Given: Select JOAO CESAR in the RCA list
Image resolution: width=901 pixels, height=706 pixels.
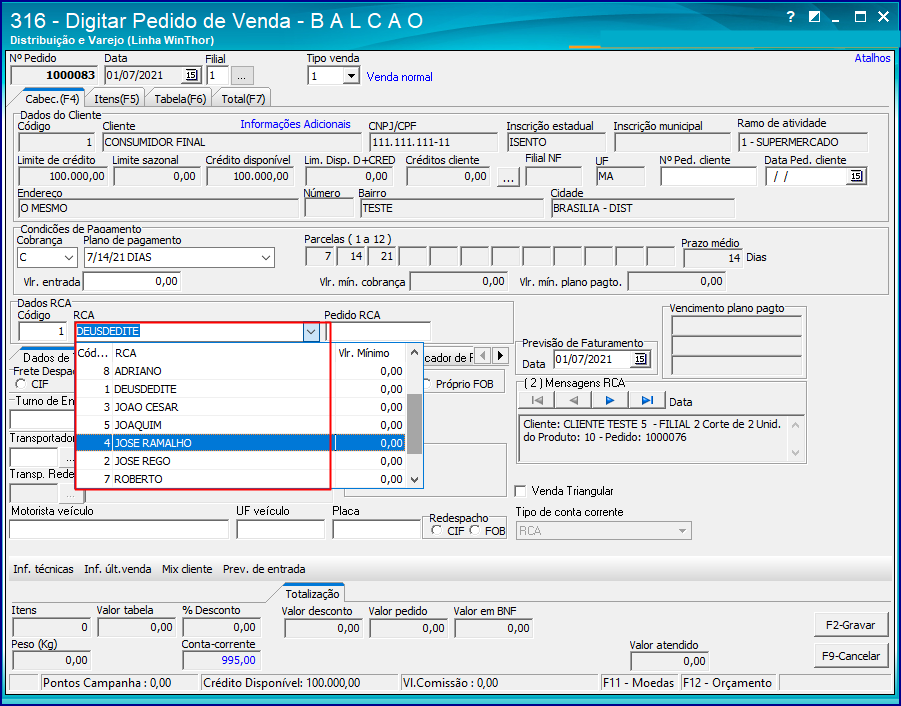Looking at the screenshot, I should point(240,407).
